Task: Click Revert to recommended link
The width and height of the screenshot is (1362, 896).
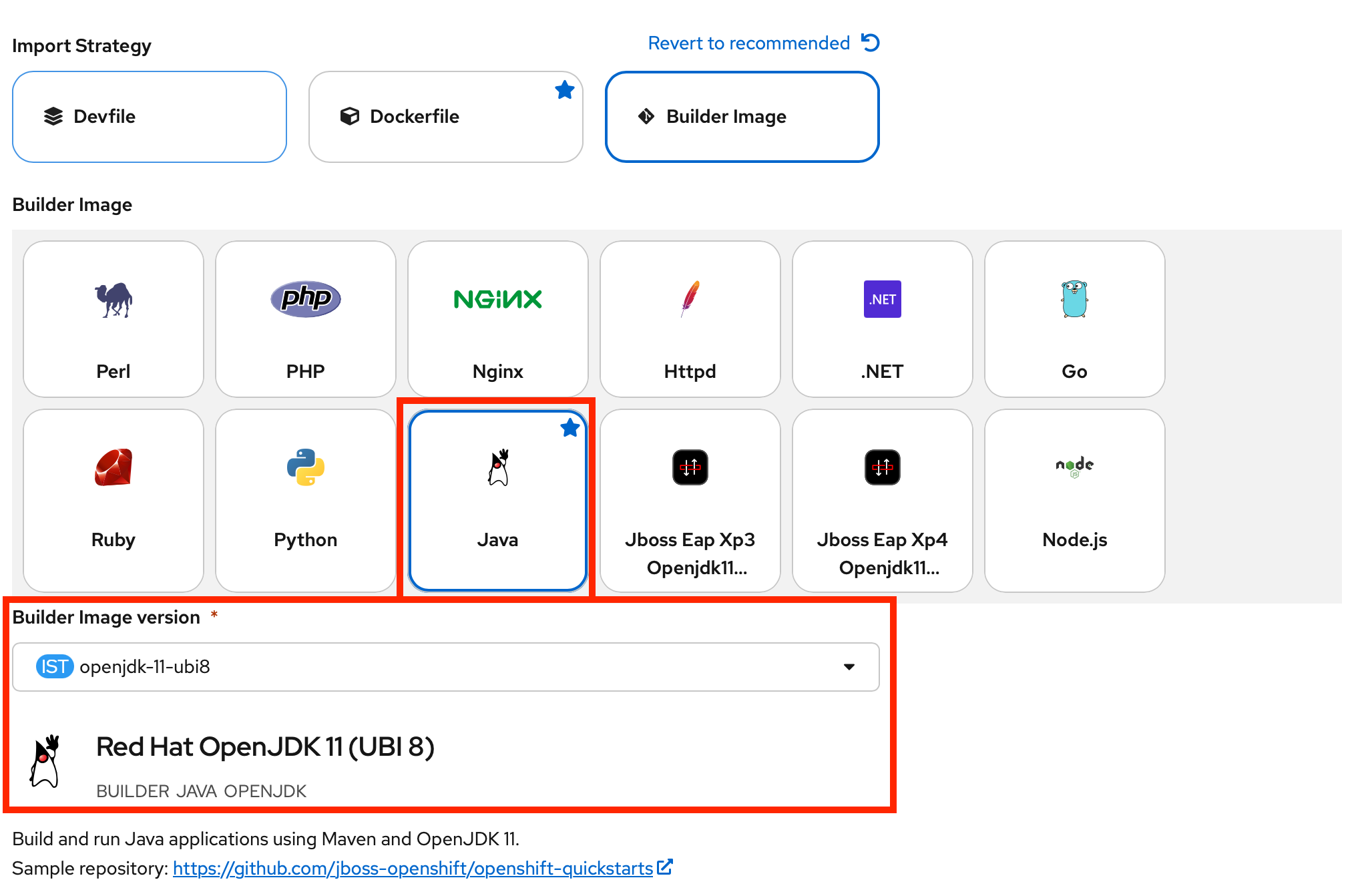Action: click(748, 43)
